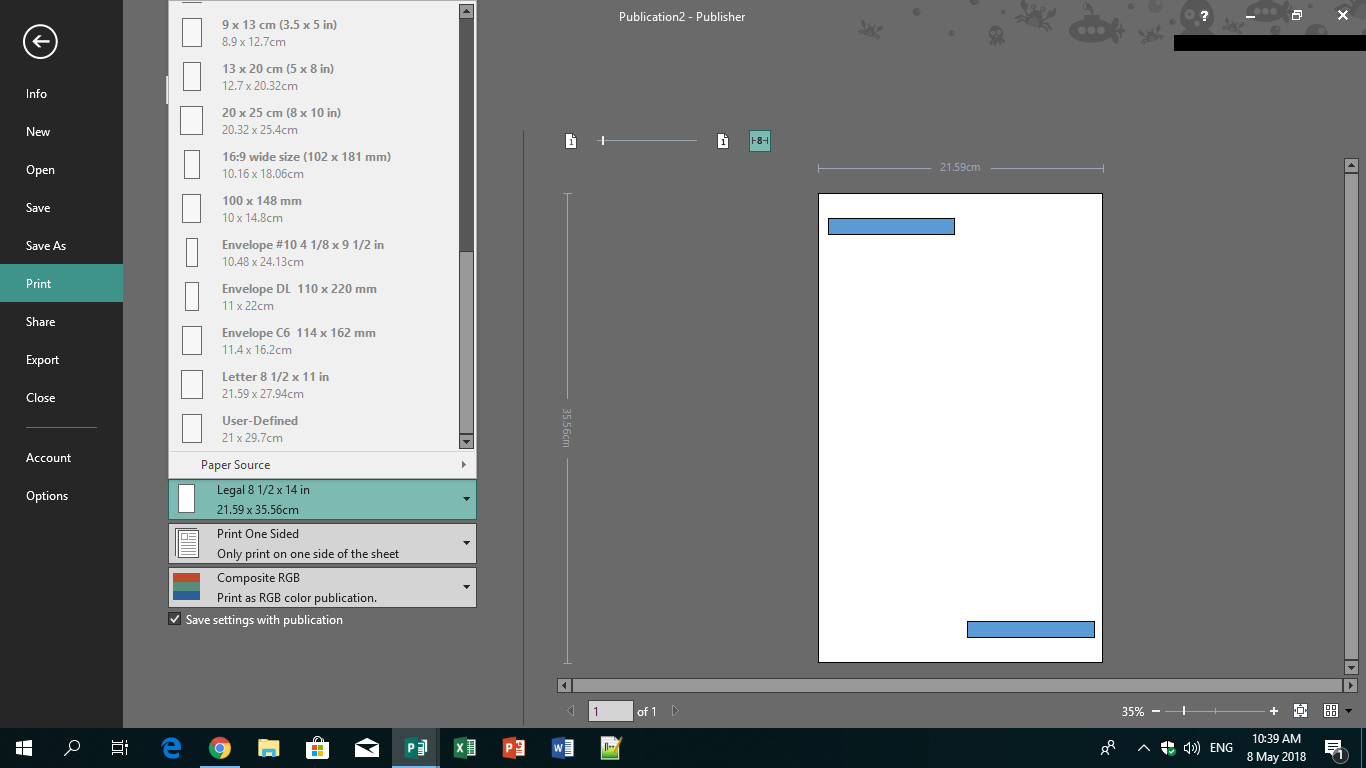Toggle the show rulers preview button
Image resolution: width=1366 pixels, height=768 pixels.
(760, 141)
